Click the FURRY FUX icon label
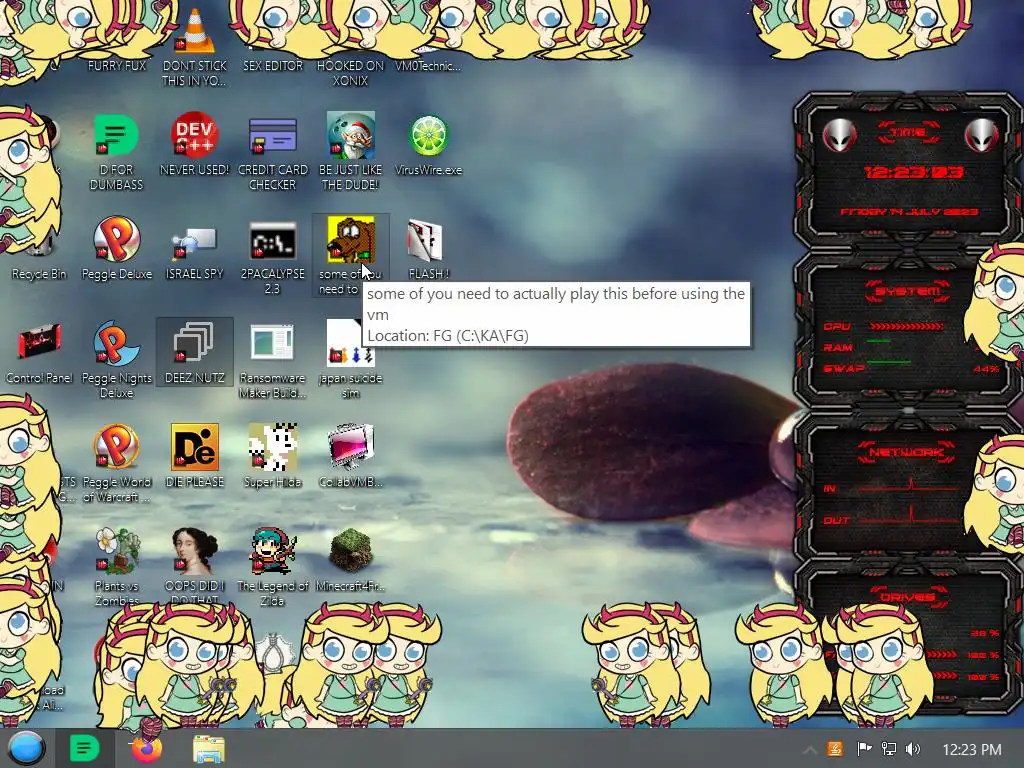 (117, 65)
